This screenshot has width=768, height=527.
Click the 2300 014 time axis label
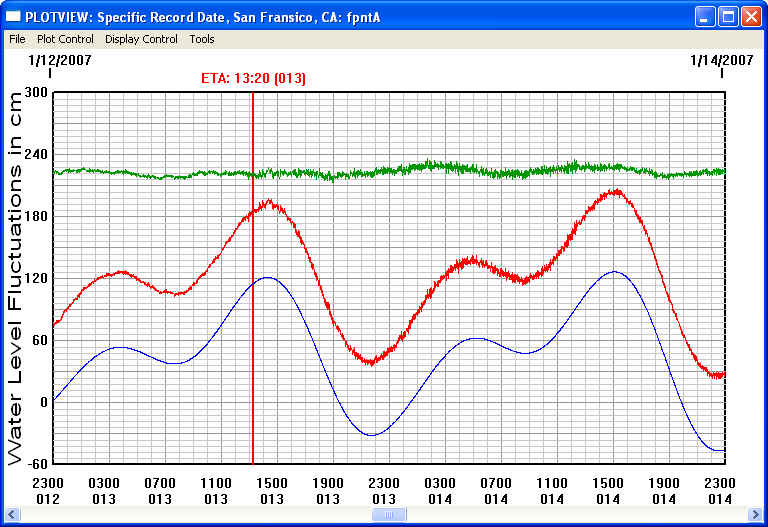(x=720, y=491)
